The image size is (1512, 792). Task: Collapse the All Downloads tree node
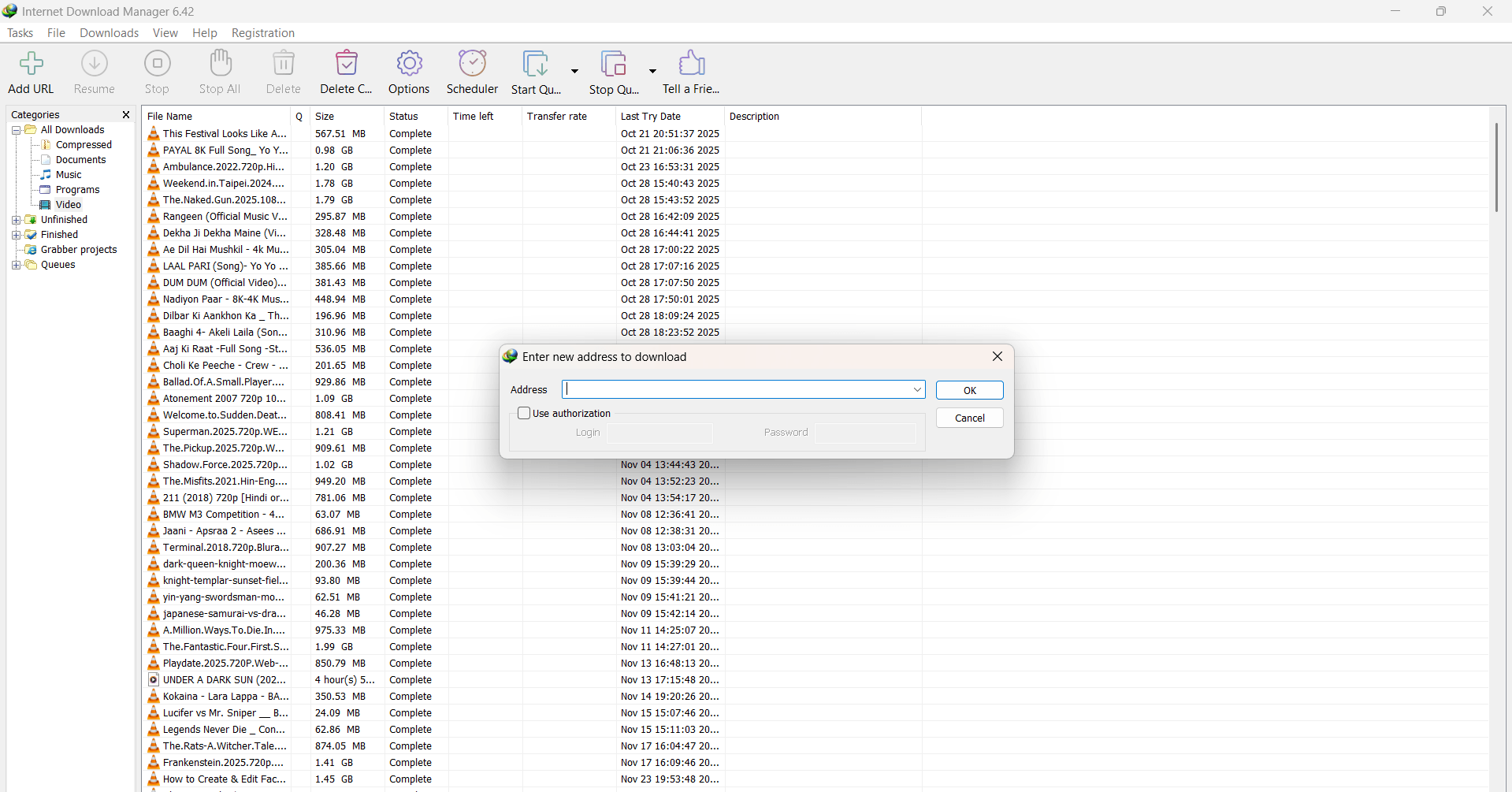click(x=16, y=130)
